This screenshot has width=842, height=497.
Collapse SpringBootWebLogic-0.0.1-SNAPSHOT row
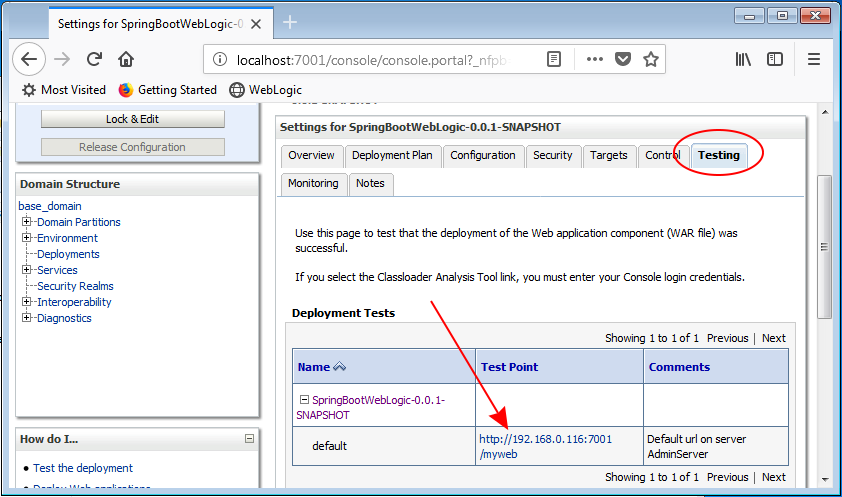[304, 399]
